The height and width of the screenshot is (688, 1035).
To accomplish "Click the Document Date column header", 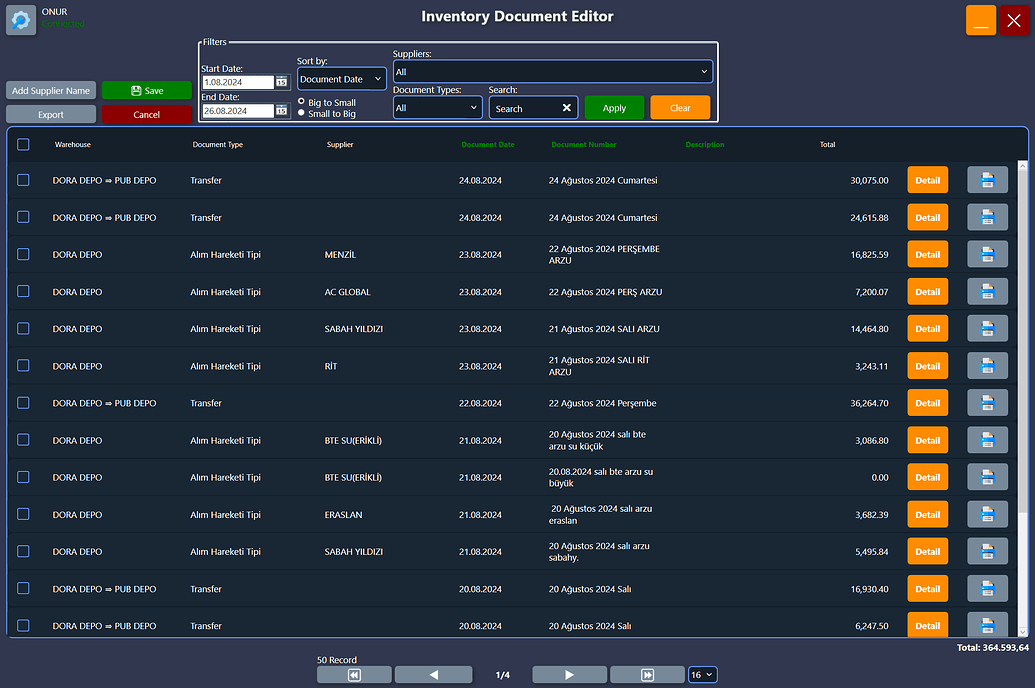I will 487,145.
